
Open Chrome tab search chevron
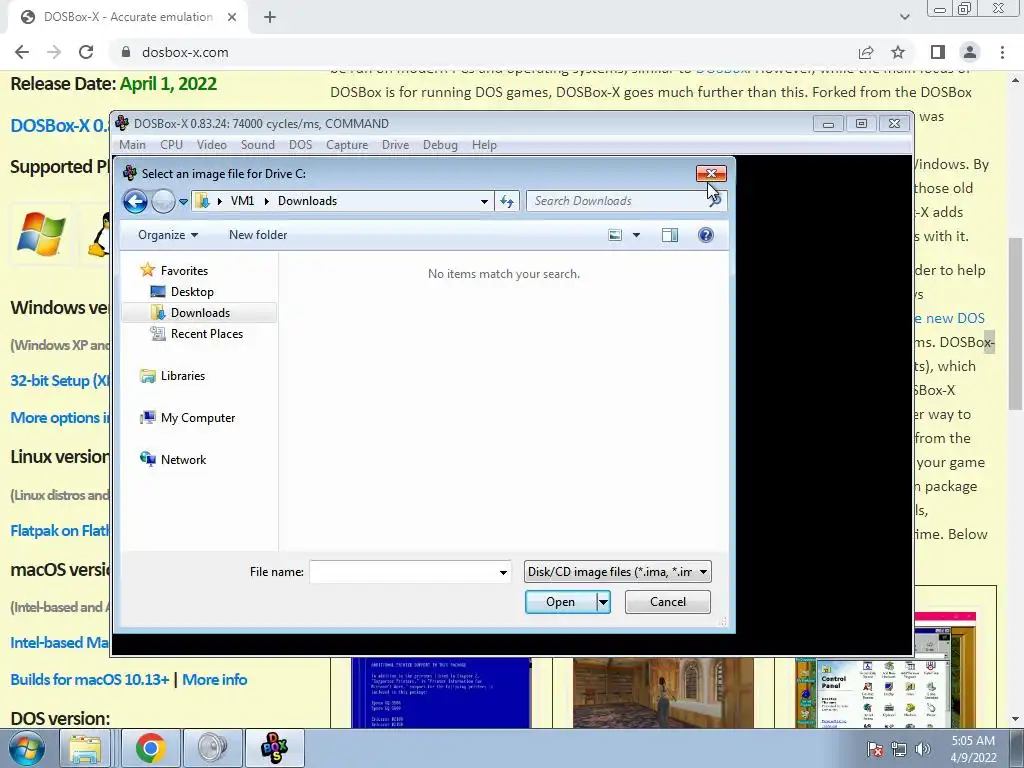tap(904, 17)
